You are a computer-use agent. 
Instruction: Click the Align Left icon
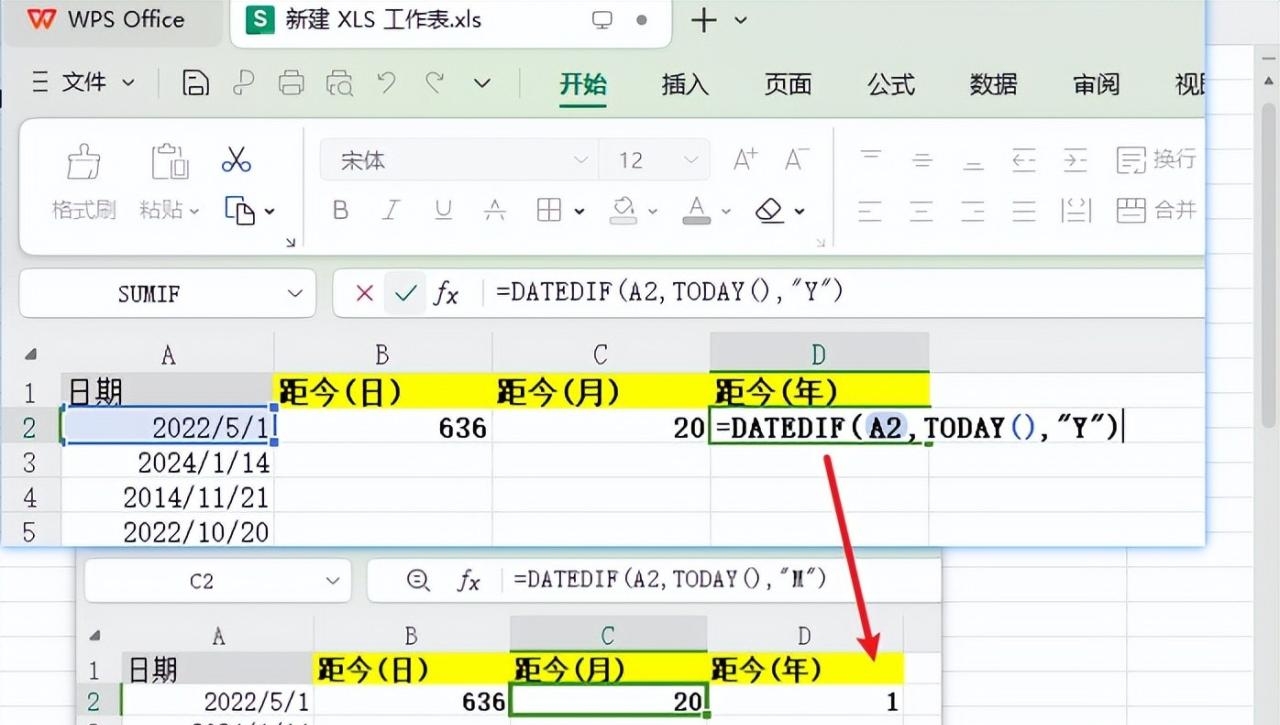[x=871, y=210]
